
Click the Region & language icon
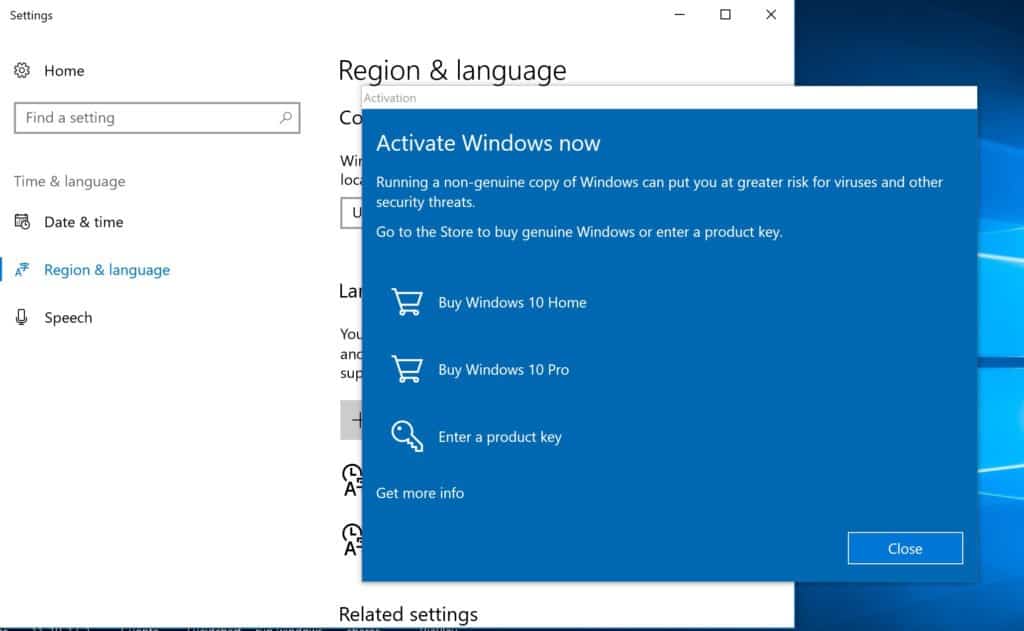22,270
